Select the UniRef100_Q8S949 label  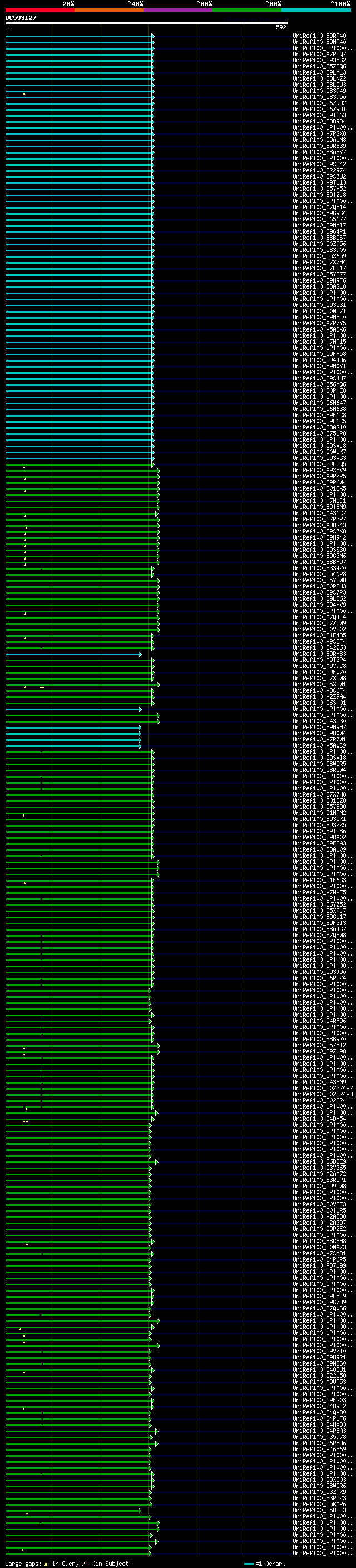(319, 91)
